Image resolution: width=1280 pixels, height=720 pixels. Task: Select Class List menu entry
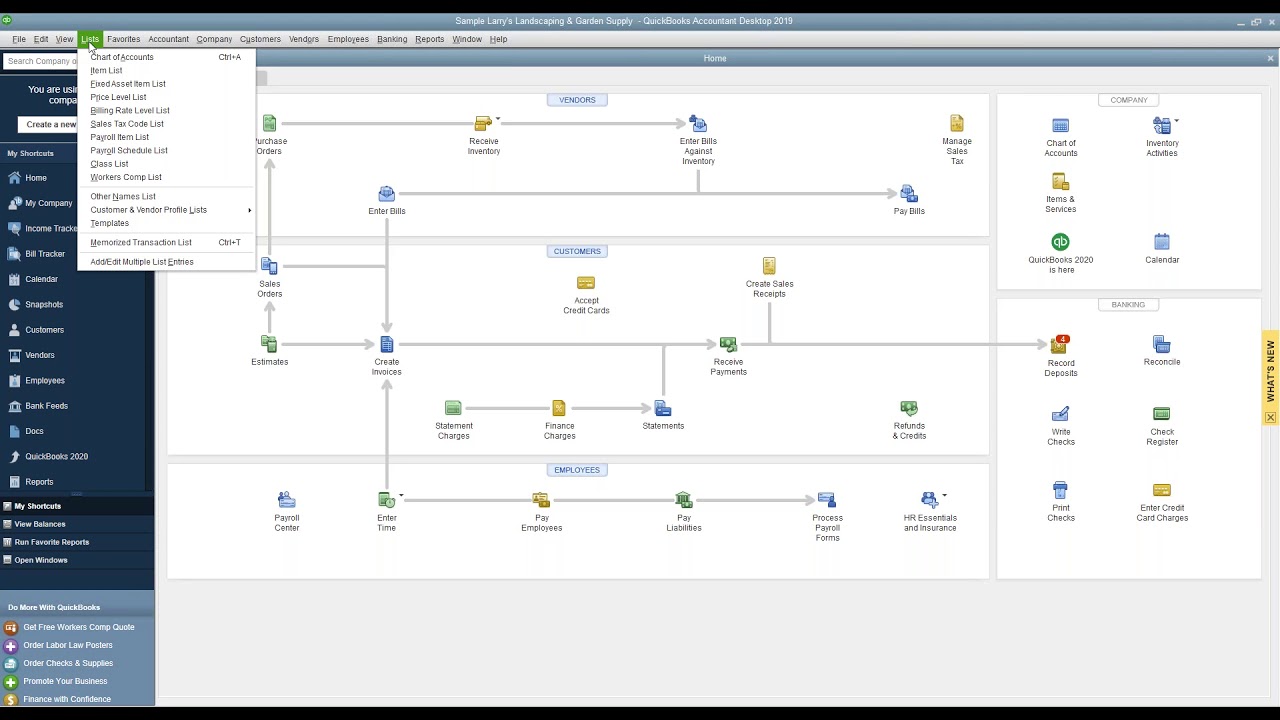(167, 164)
